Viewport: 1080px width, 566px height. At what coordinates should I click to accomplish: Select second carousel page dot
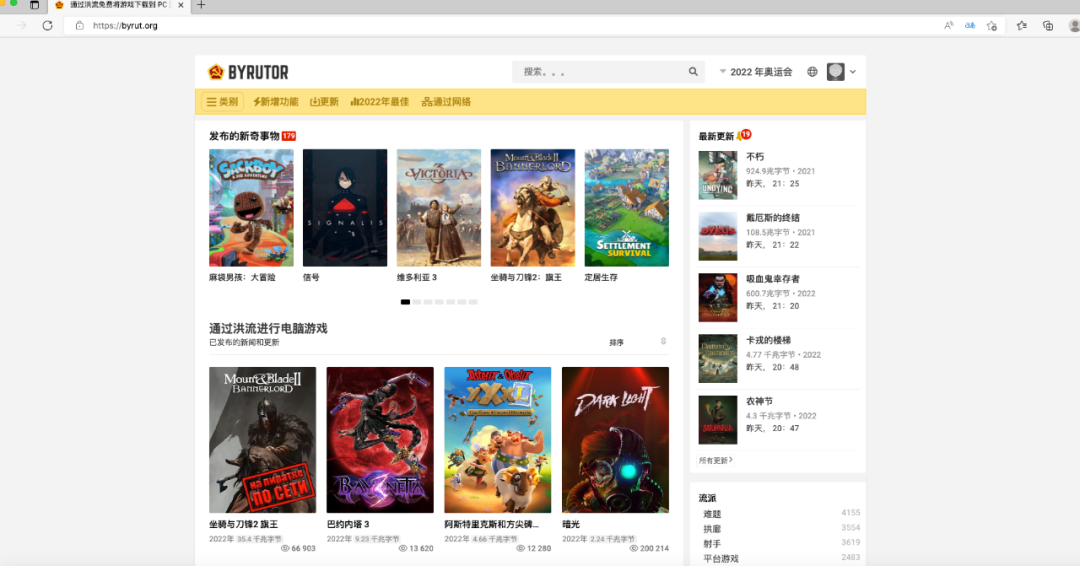tap(417, 302)
